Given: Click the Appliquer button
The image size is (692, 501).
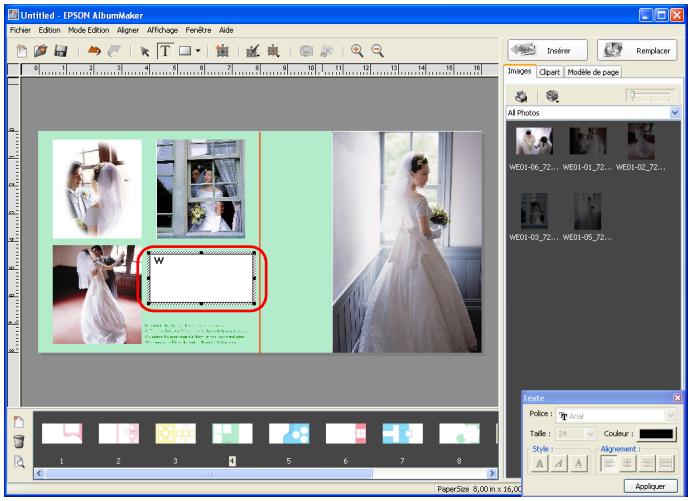Looking at the screenshot, I should pyautogui.click(x=651, y=486).
